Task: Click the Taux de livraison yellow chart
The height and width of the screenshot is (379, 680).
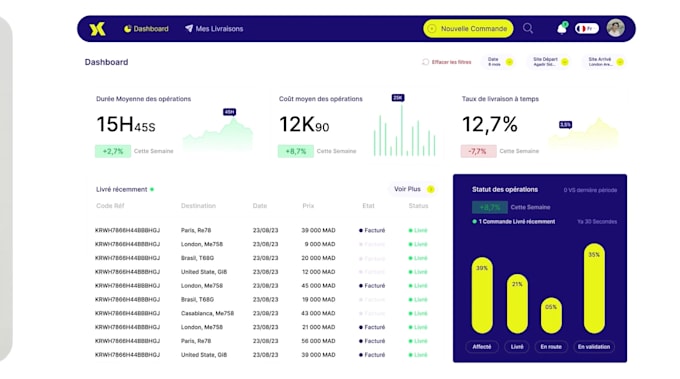Action: click(583, 133)
